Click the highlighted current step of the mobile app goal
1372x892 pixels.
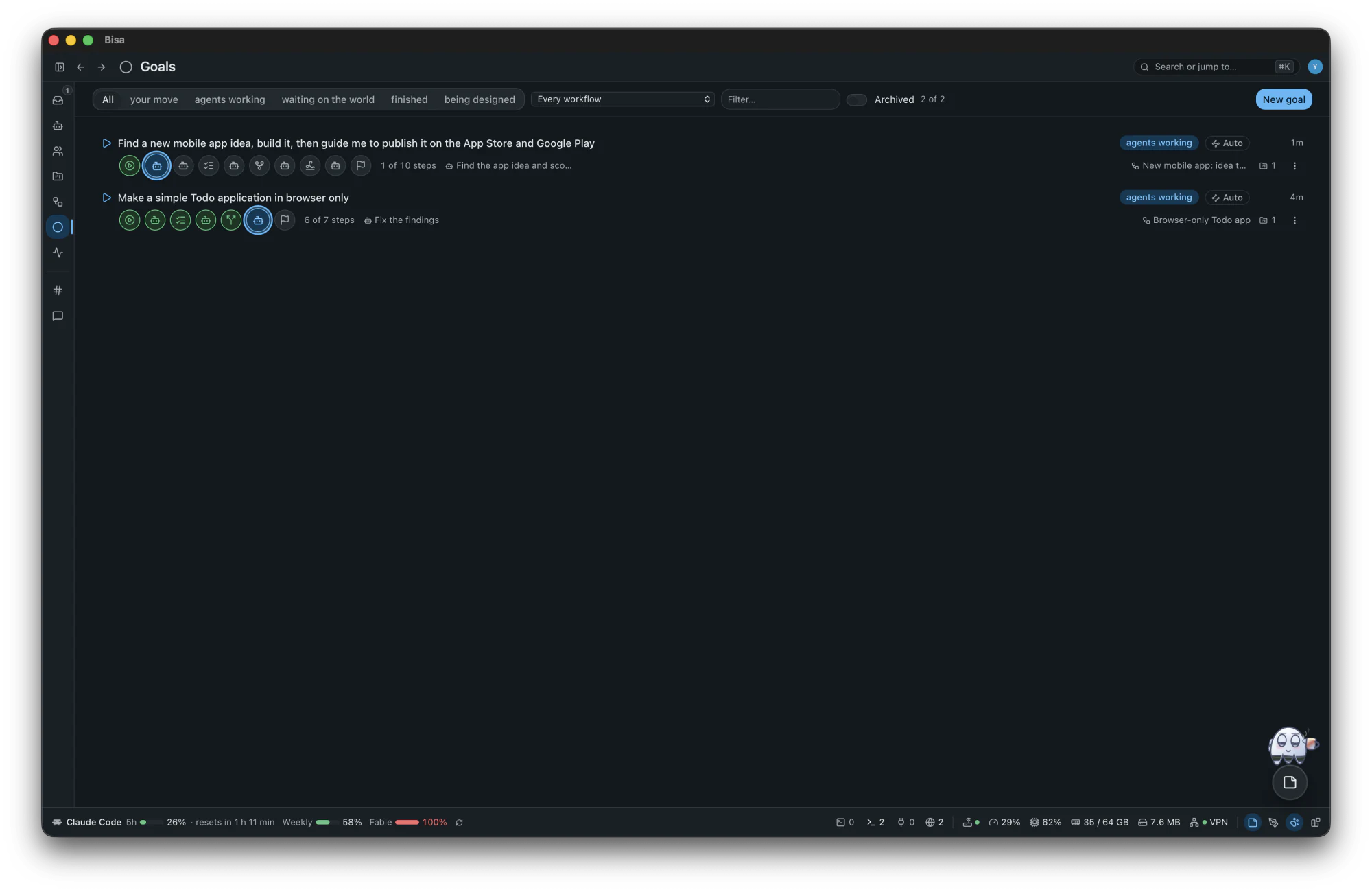(x=156, y=166)
